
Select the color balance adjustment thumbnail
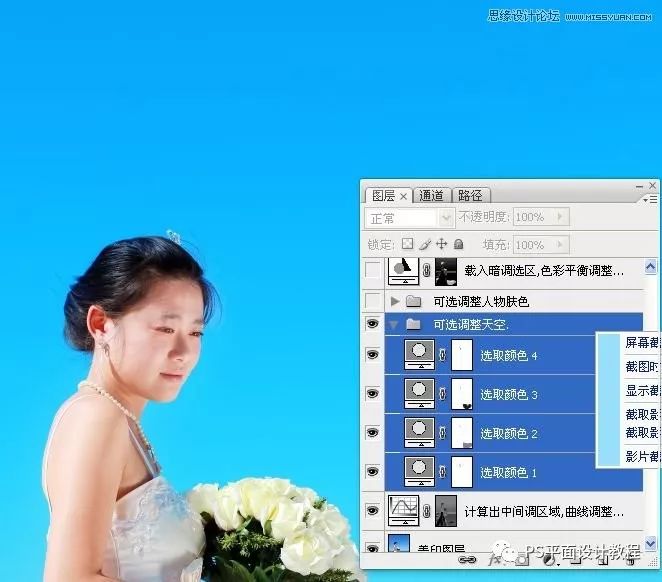click(403, 271)
